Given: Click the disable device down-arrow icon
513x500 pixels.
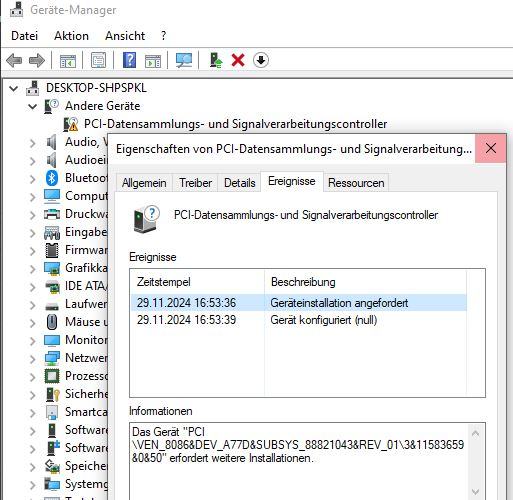Looking at the screenshot, I should click(261, 60).
